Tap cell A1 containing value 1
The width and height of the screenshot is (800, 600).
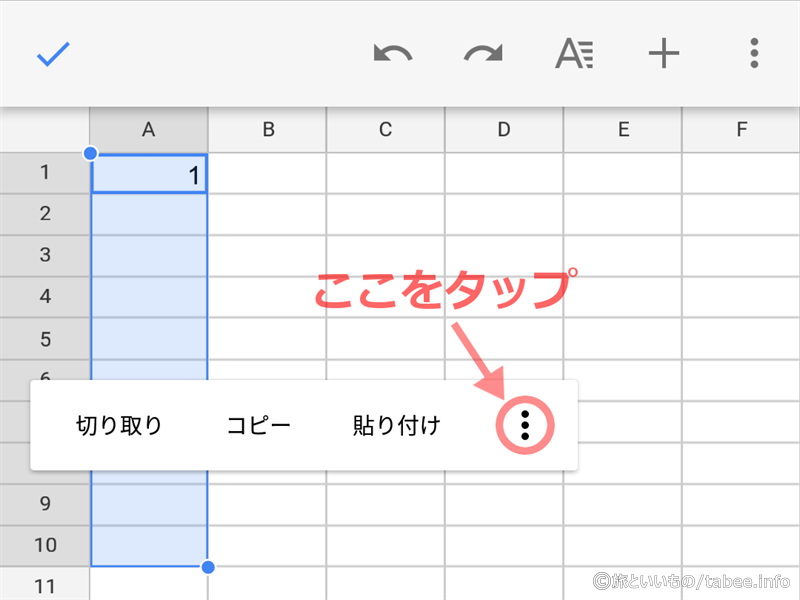[x=149, y=173]
